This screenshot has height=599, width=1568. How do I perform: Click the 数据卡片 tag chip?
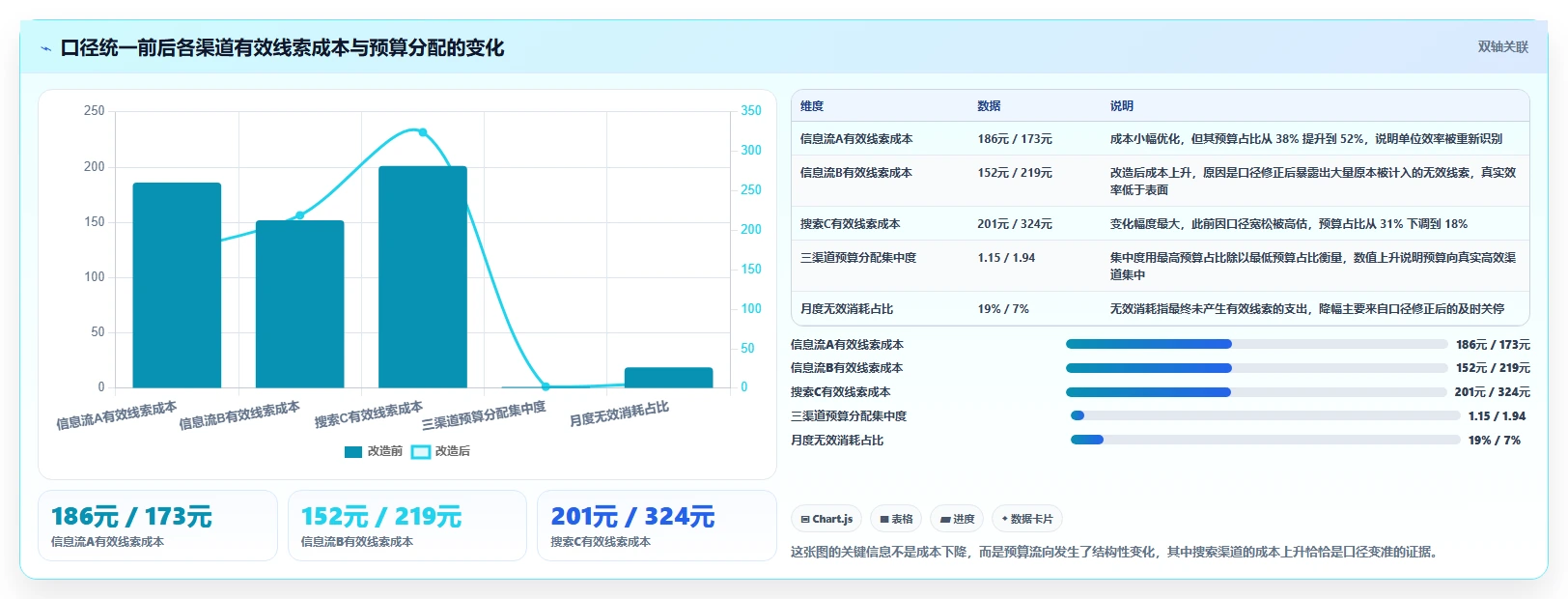(x=1027, y=519)
